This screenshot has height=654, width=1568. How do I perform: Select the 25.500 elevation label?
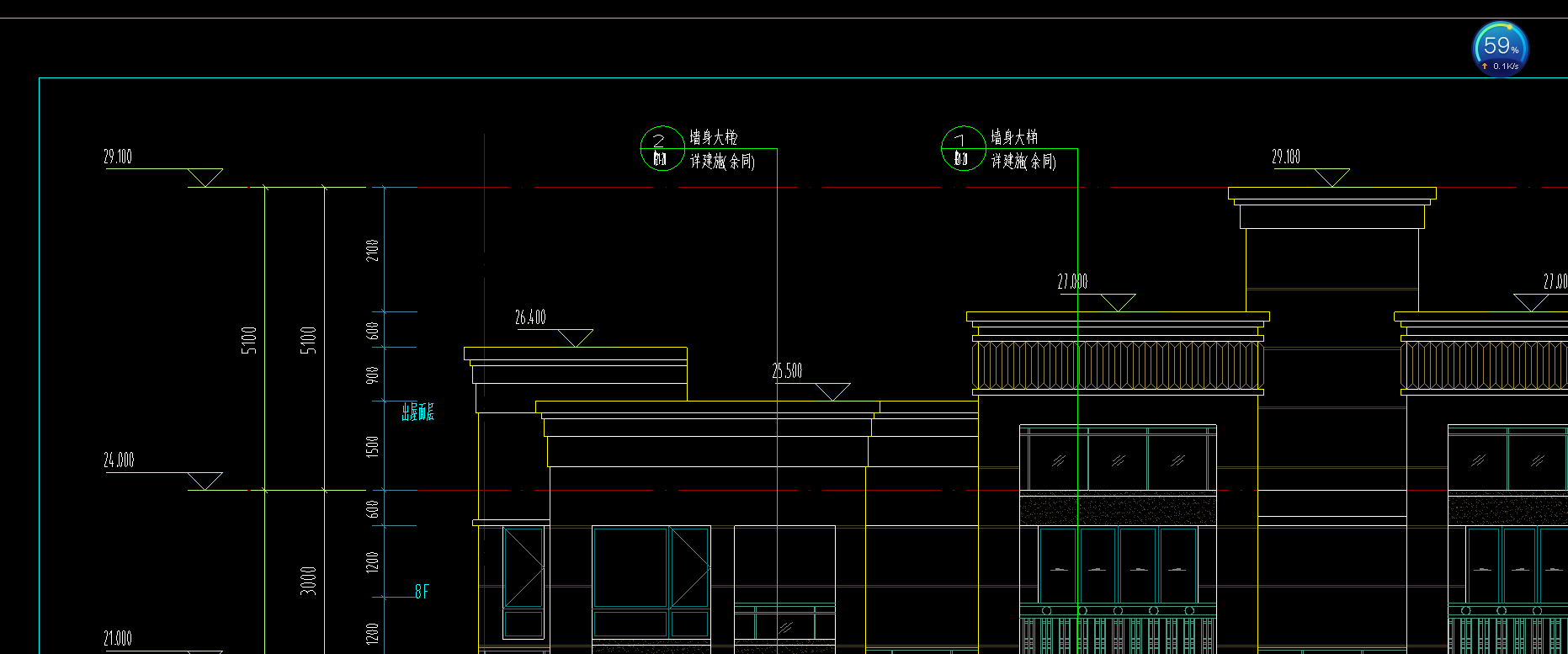(x=787, y=371)
